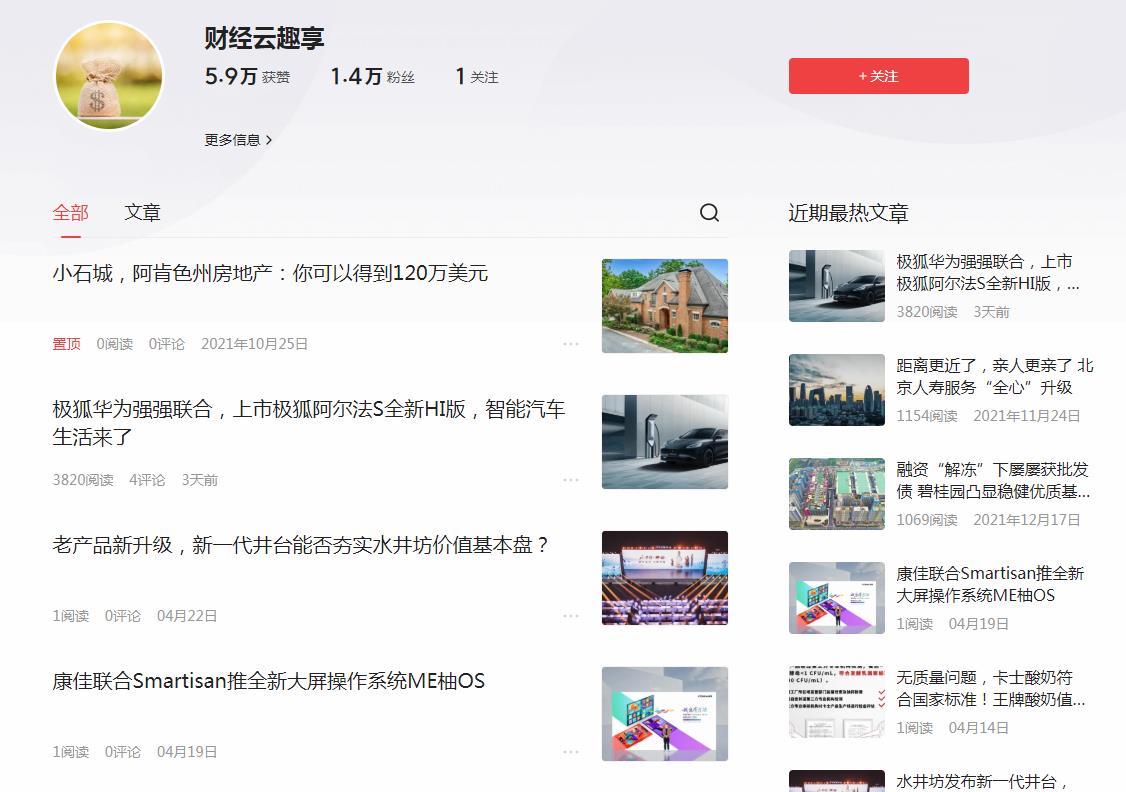Click 3820阅读 in main feed
This screenshot has width=1126, height=792.
pos(83,480)
